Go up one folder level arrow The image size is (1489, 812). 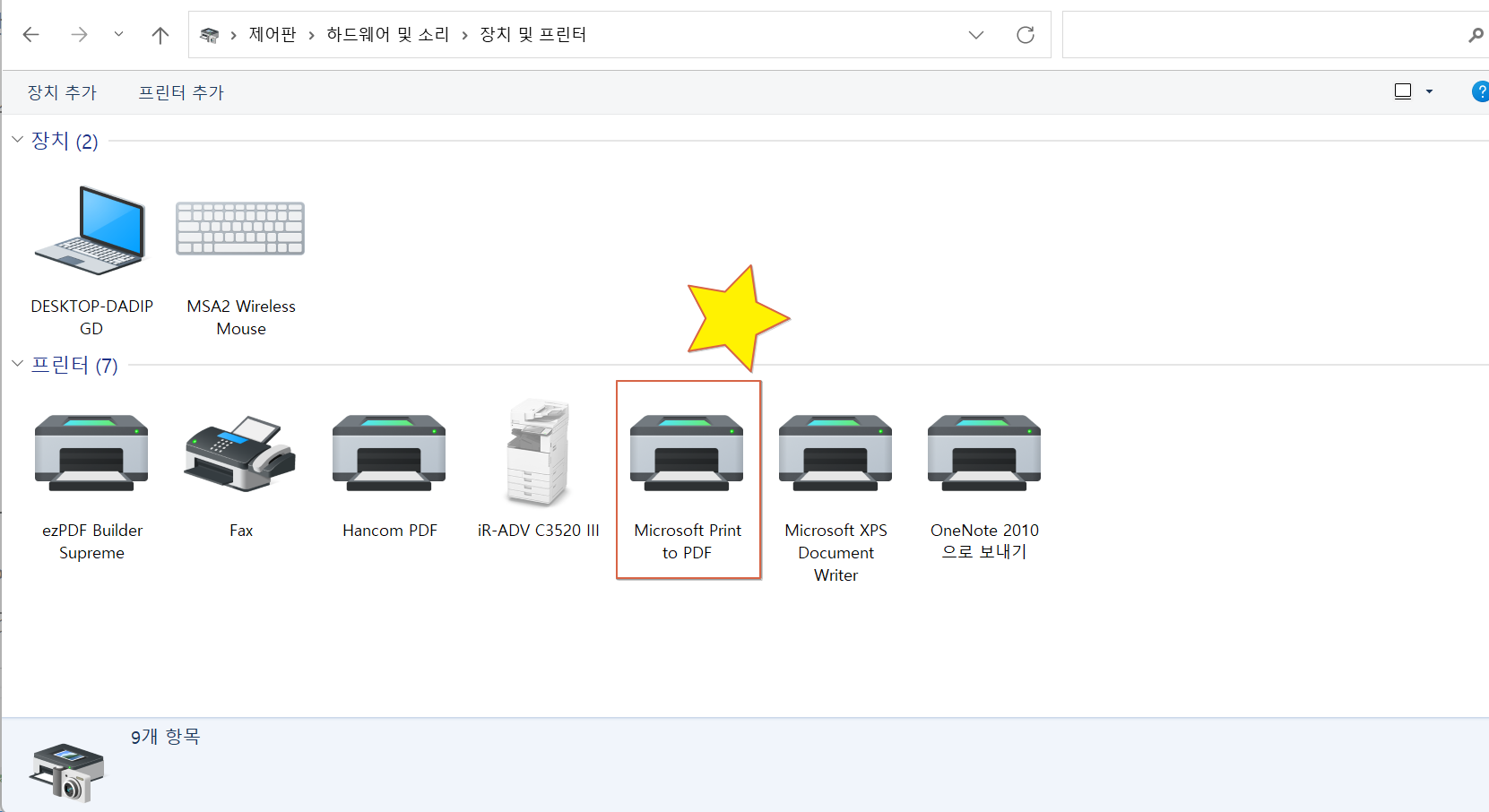tap(160, 35)
